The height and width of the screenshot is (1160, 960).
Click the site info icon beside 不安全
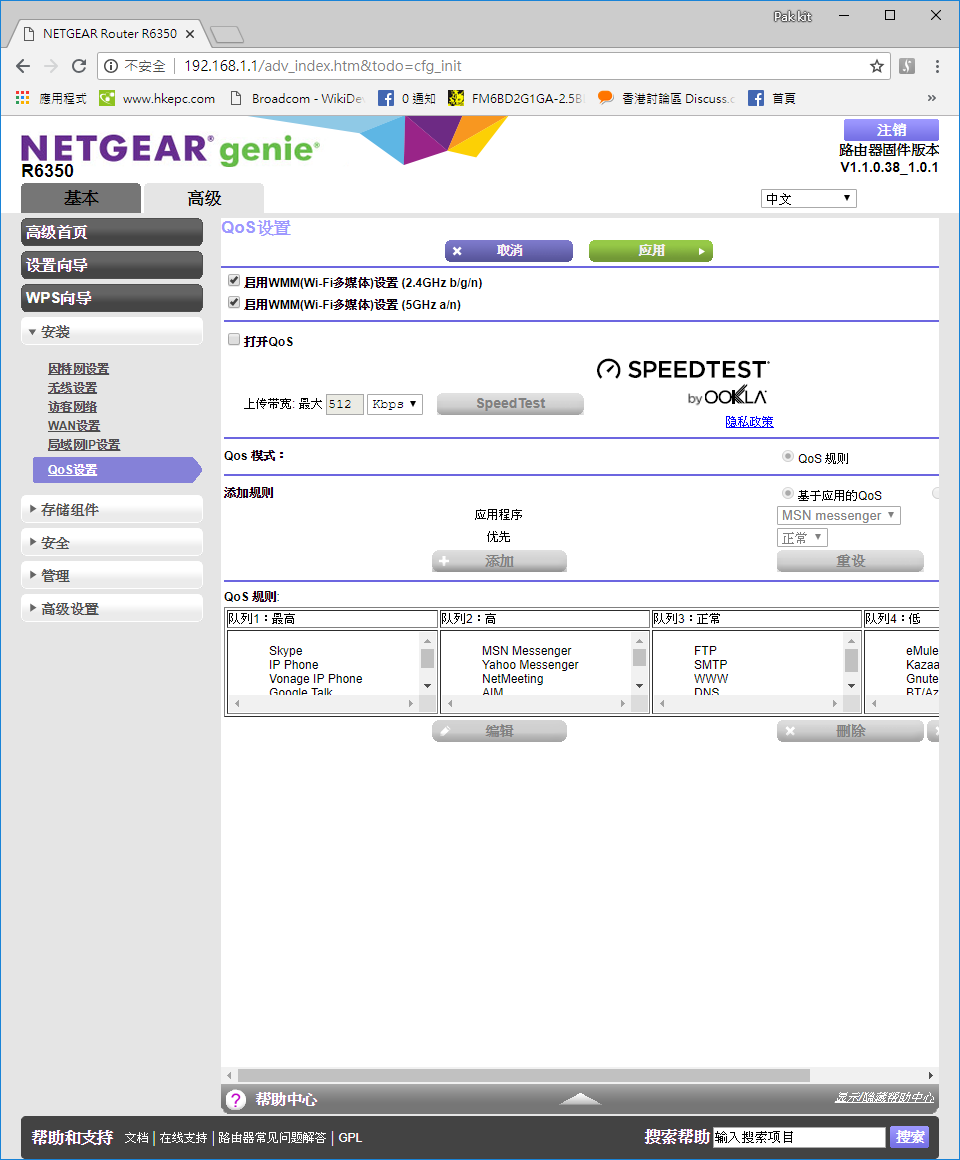[111, 67]
